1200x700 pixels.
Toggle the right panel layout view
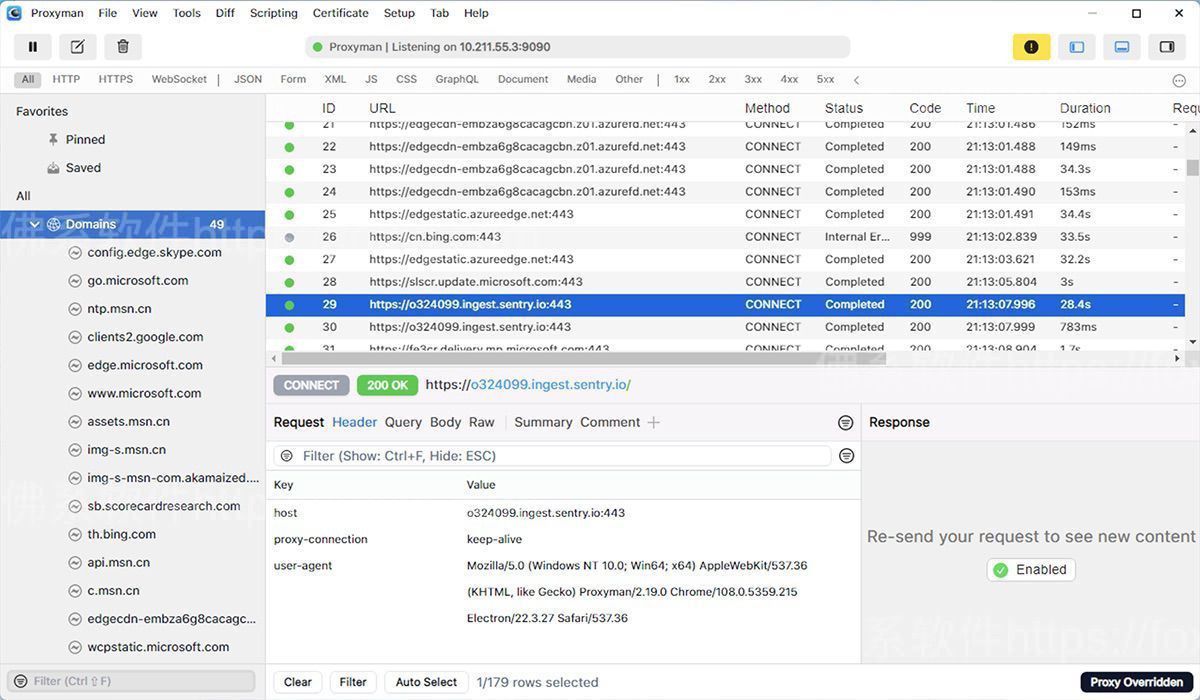coord(1165,46)
